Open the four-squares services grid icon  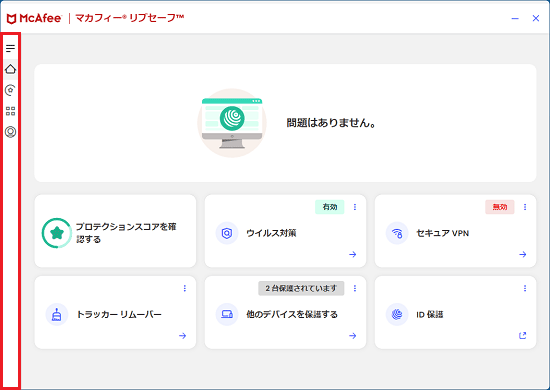pyautogui.click(x=11, y=111)
